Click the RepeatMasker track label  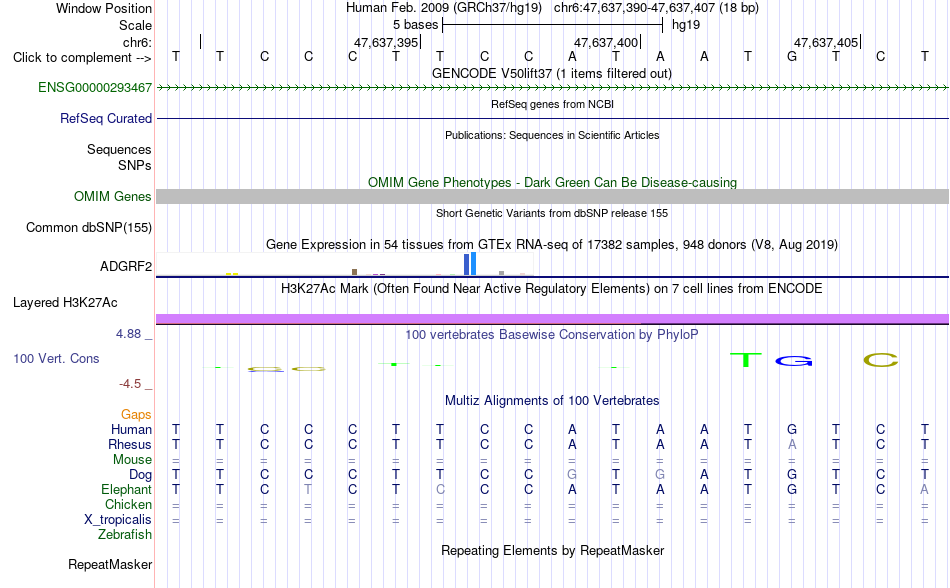[110, 564]
